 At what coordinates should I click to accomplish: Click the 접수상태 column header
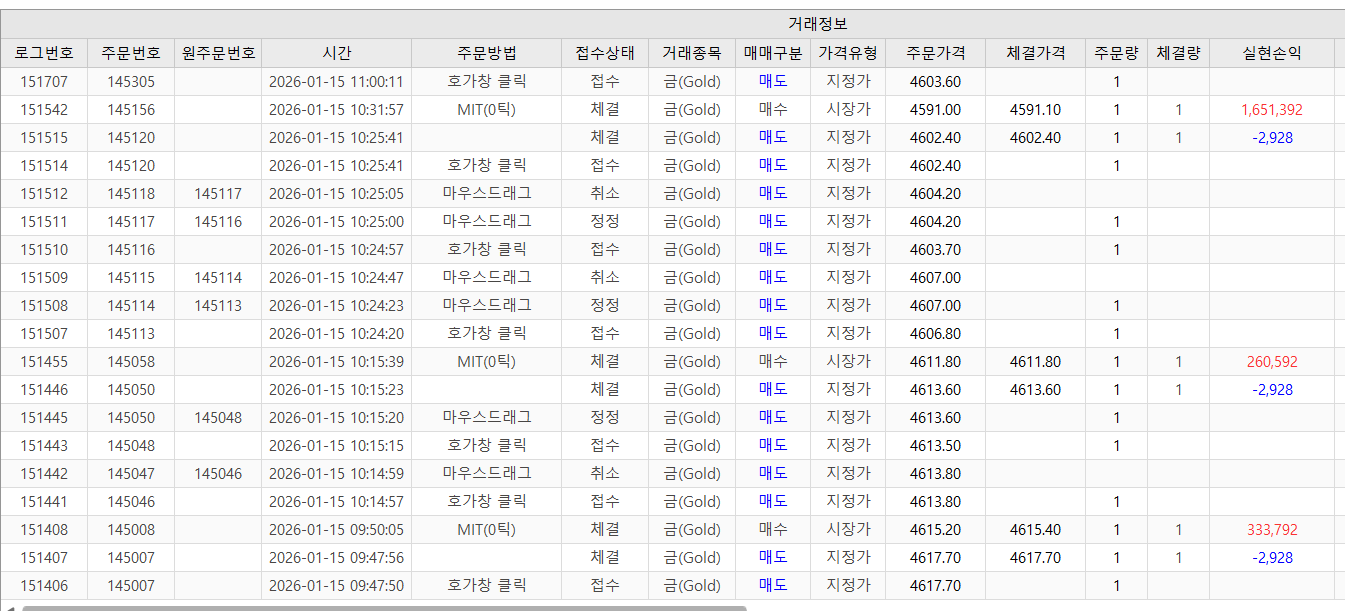[x=605, y=53]
